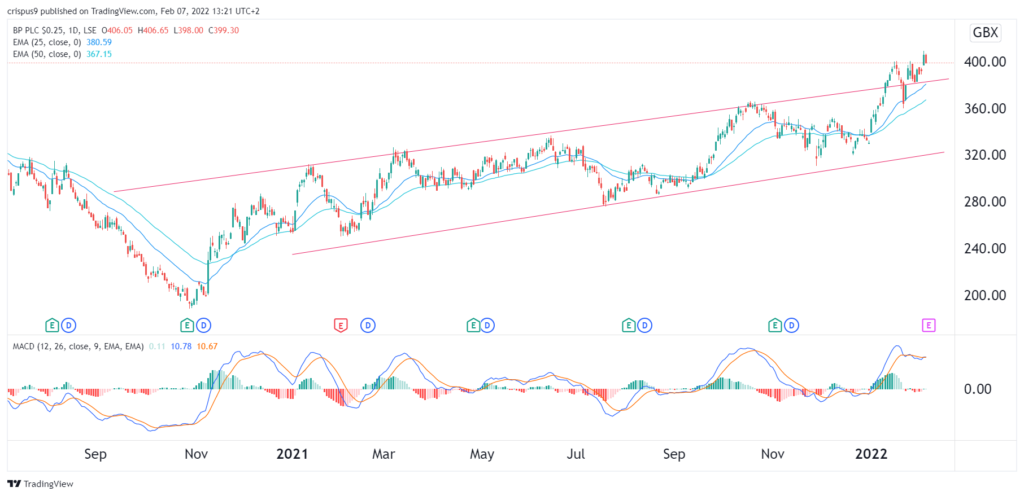
Task: Open the dividend marker at the November 2020 low
Action: click(203, 324)
